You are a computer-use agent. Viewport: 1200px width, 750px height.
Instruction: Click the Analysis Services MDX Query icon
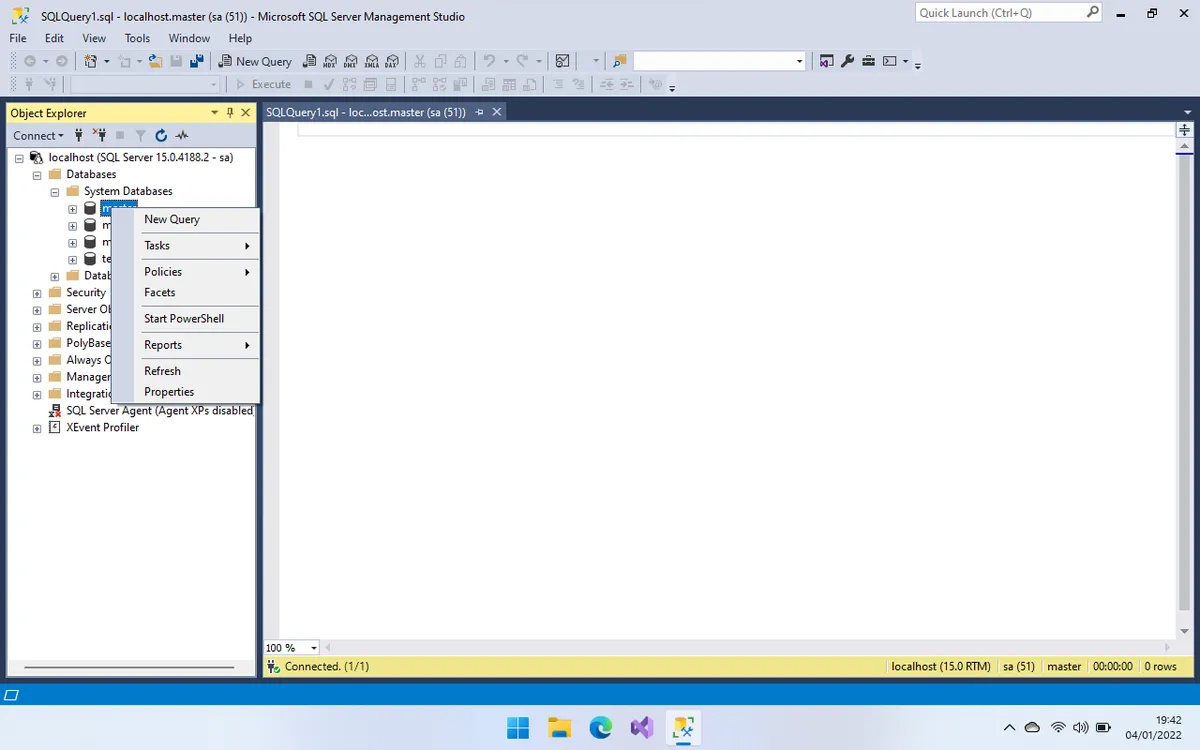330,61
